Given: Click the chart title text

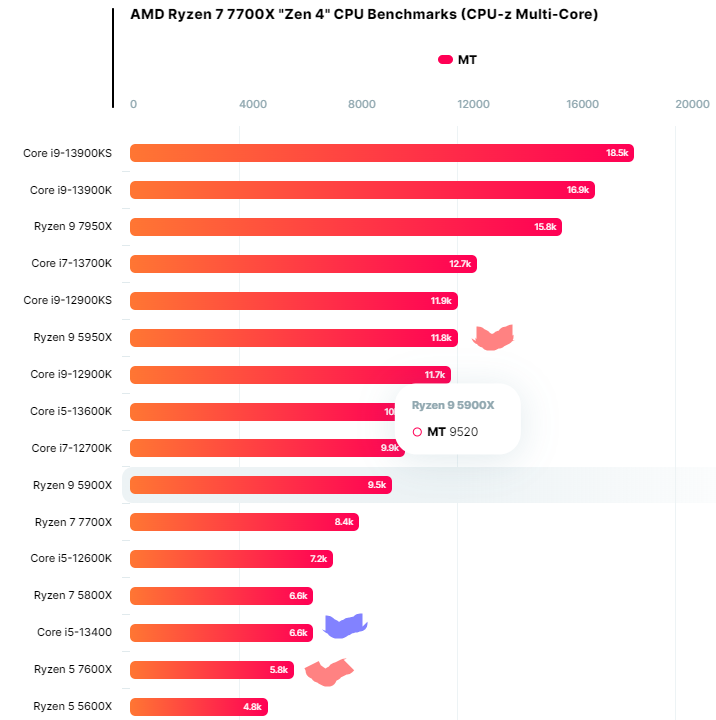Looking at the screenshot, I should click(x=364, y=15).
